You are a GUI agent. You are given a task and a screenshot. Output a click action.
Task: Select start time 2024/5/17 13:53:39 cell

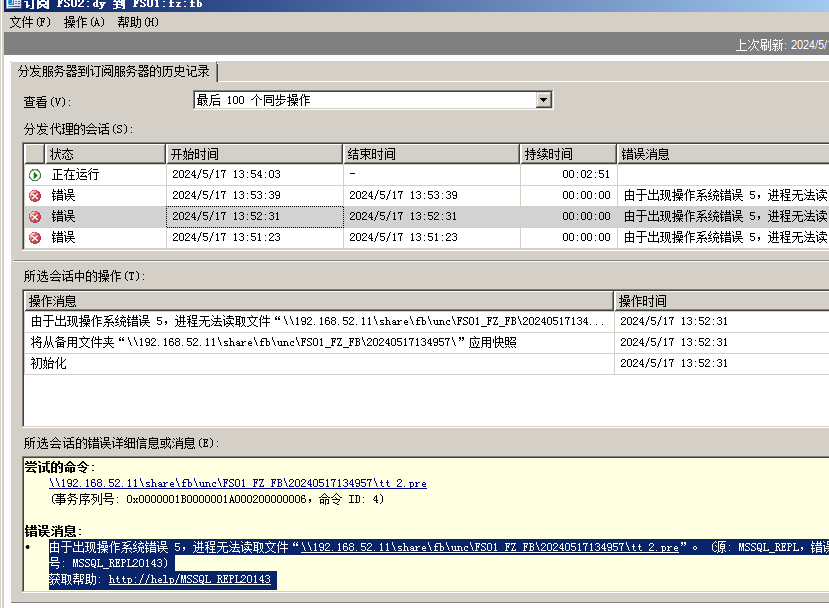254,196
